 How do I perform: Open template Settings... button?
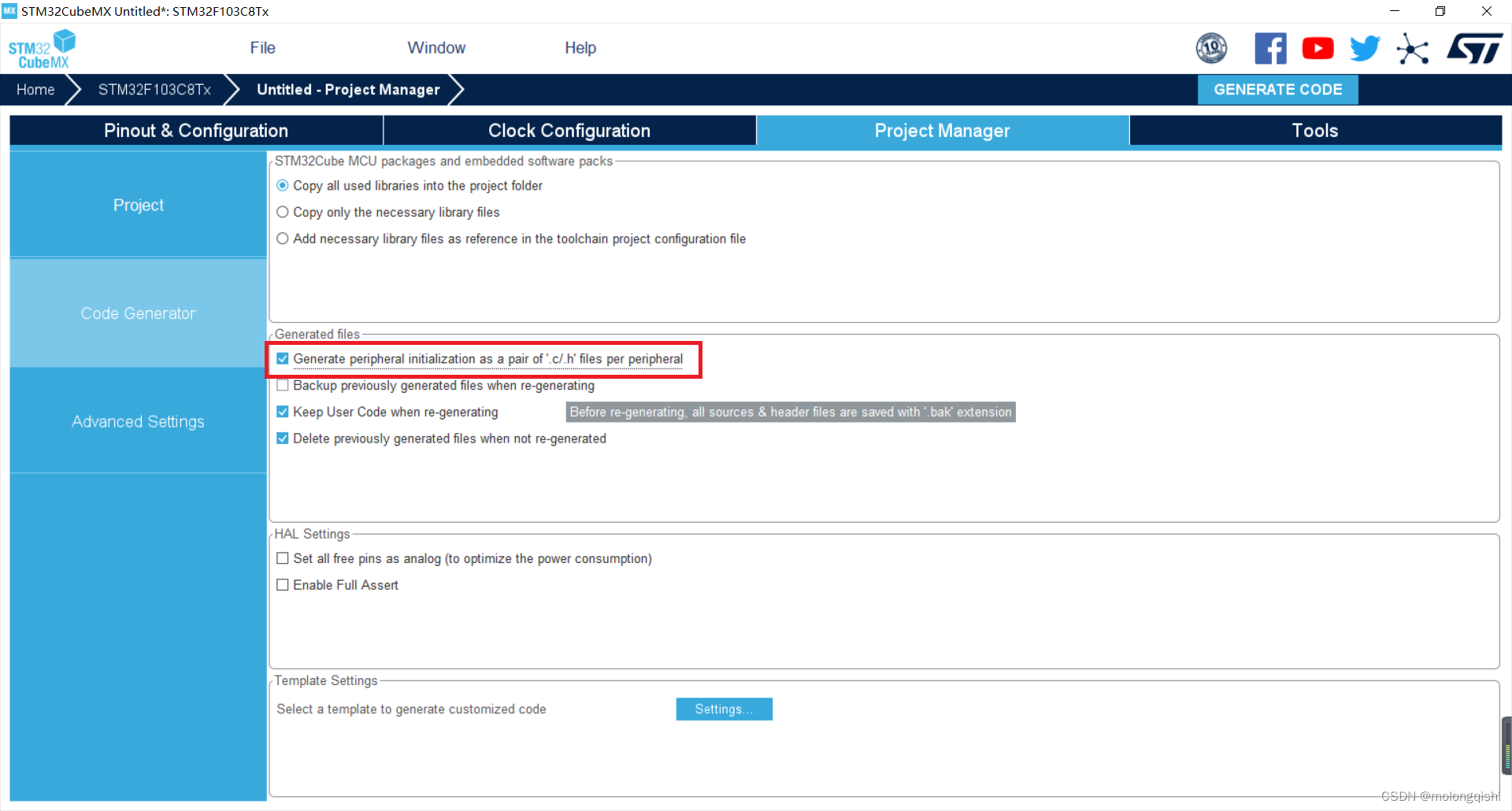724,709
